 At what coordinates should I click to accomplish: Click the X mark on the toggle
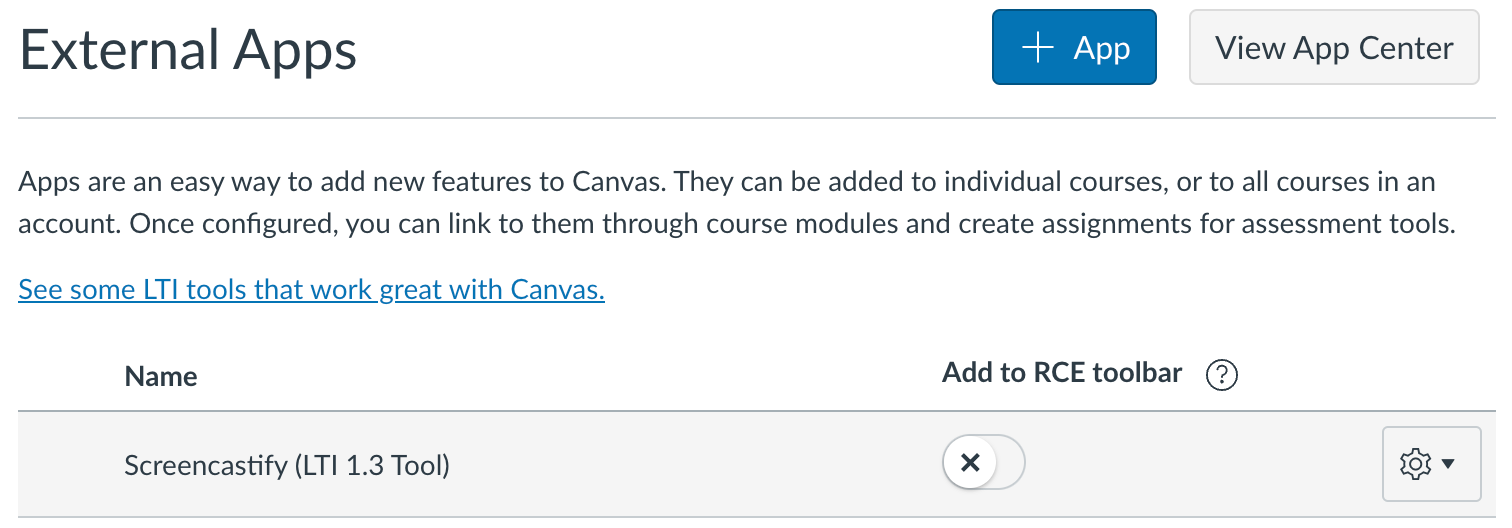[969, 463]
